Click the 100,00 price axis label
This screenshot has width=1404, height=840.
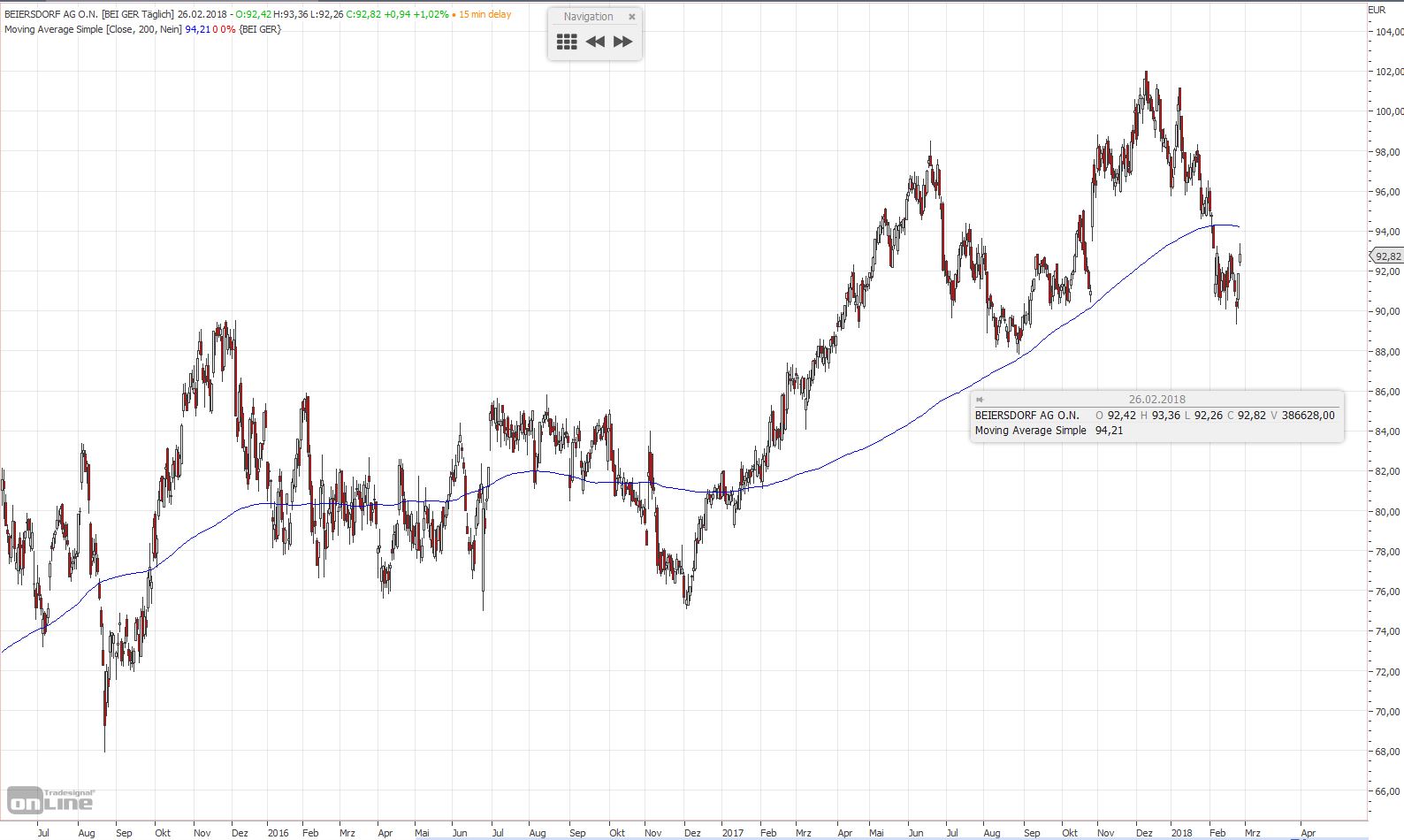coord(1389,111)
